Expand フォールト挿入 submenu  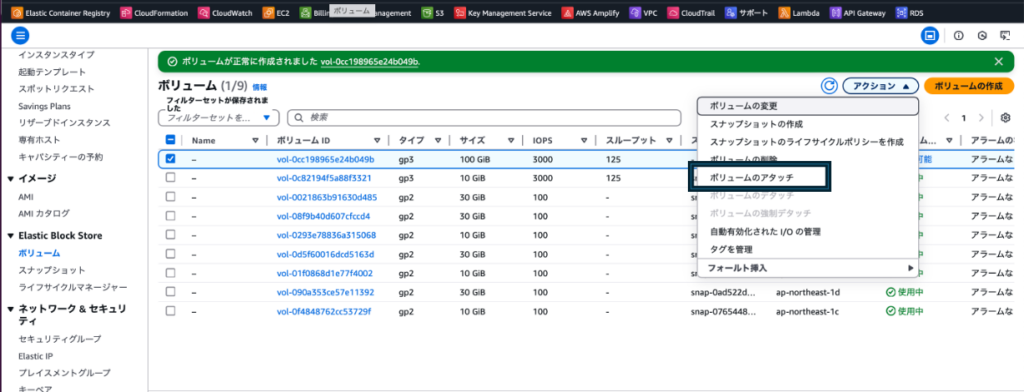[x=808, y=268]
